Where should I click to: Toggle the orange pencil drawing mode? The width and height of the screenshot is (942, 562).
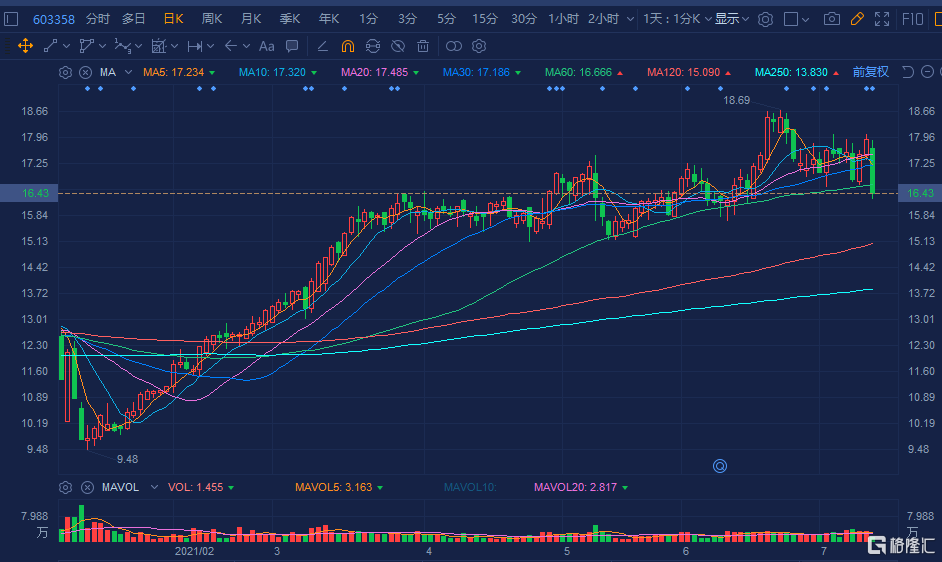coord(857,19)
